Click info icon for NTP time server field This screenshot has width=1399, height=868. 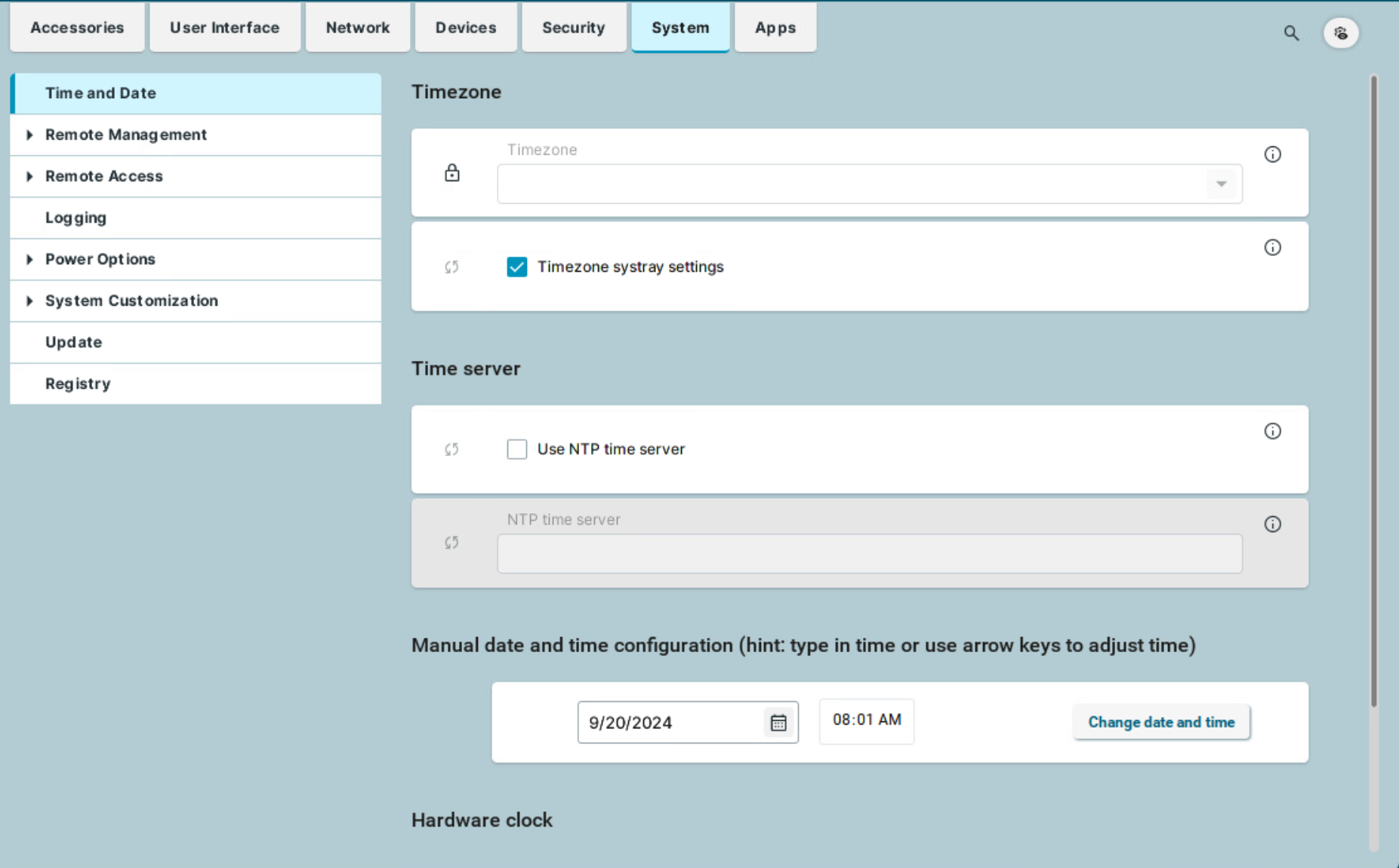pyautogui.click(x=1272, y=525)
